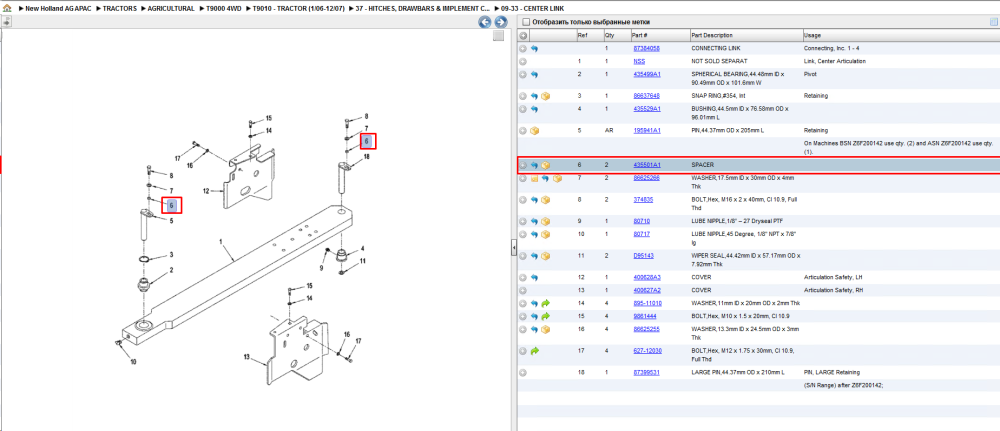Click the icon at the parts table's top-right corner
The height and width of the screenshot is (431, 1000).
point(994,22)
